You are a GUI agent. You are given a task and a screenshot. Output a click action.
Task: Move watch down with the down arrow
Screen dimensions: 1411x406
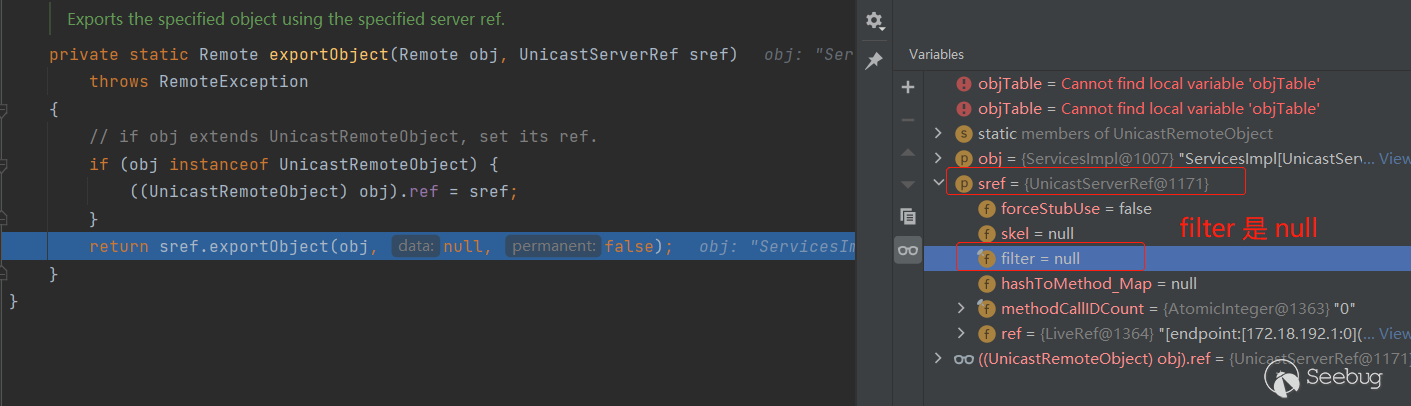point(908,184)
